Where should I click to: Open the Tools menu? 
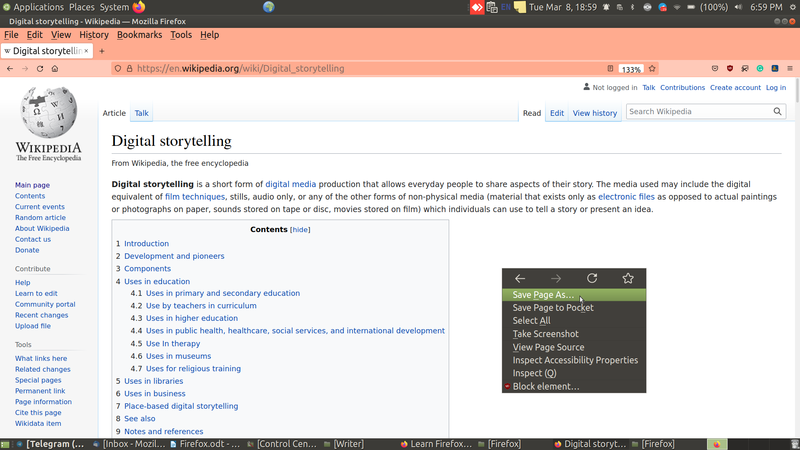click(x=181, y=35)
